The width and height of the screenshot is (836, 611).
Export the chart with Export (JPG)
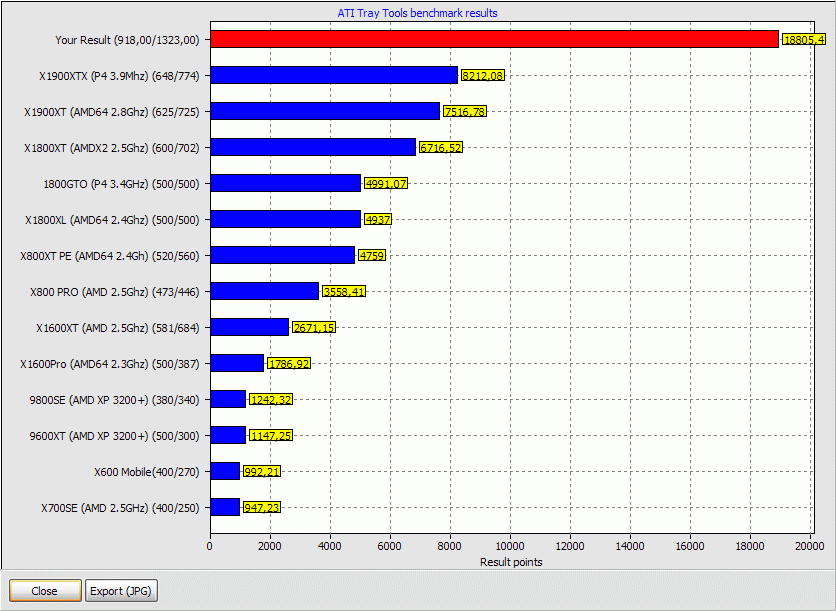121,591
